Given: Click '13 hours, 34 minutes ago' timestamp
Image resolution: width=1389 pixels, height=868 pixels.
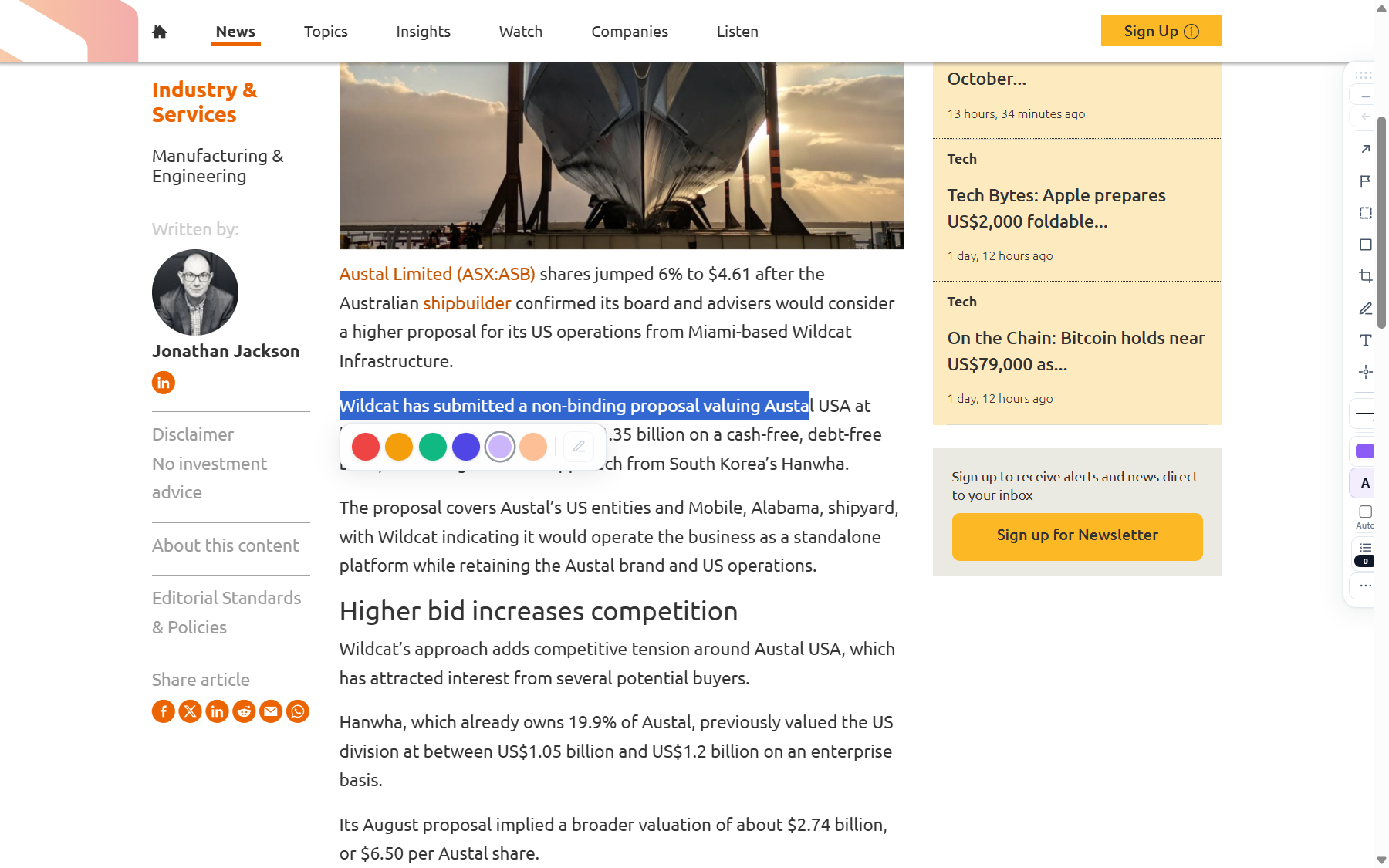Looking at the screenshot, I should click(x=1016, y=114).
